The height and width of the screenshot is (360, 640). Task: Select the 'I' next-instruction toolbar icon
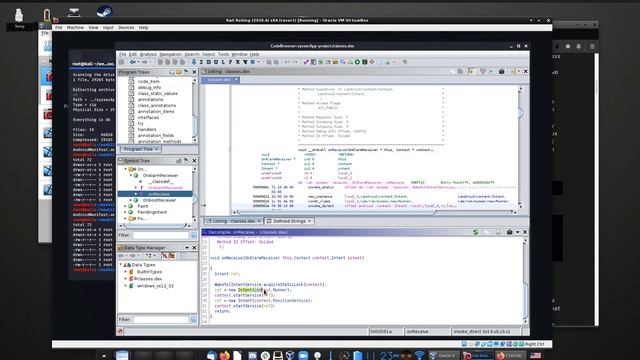(x=201, y=62)
